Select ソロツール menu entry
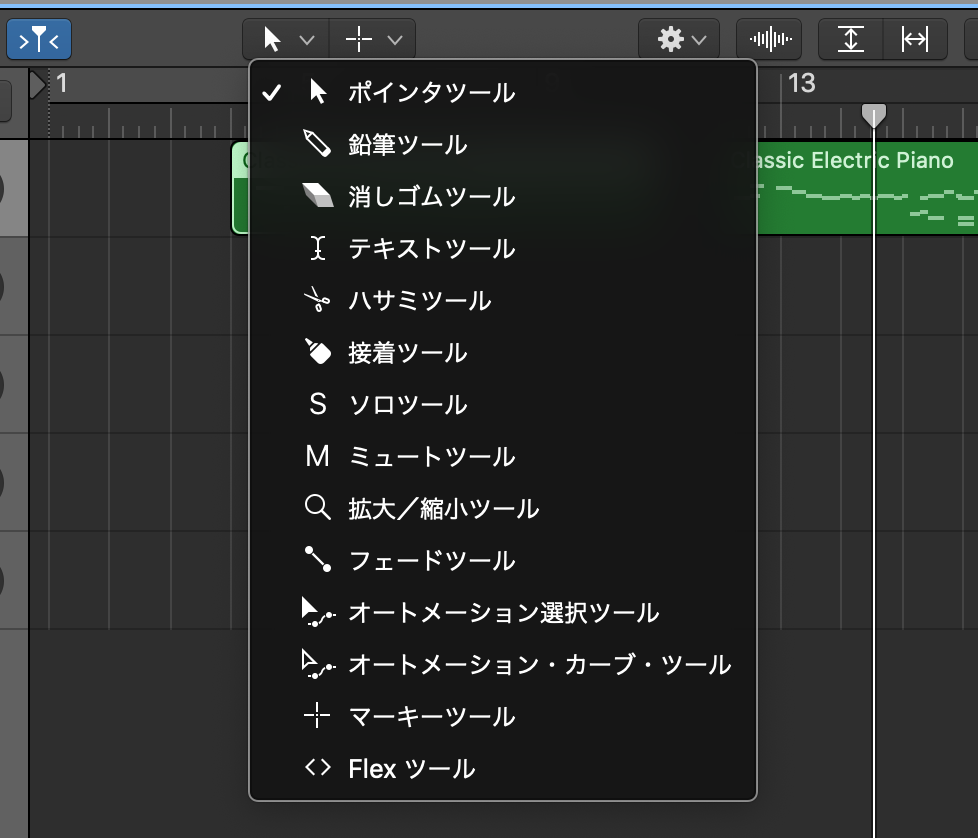 click(x=407, y=405)
